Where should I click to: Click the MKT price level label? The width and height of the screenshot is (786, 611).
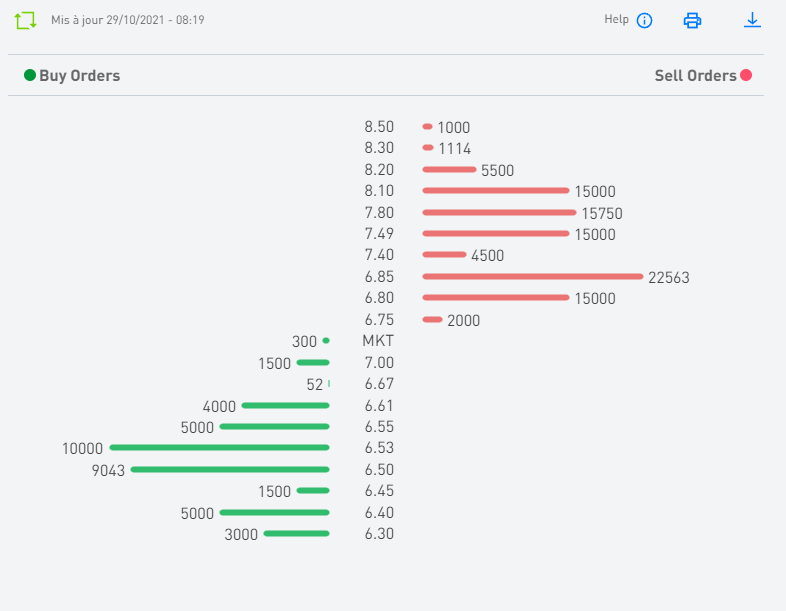378,341
